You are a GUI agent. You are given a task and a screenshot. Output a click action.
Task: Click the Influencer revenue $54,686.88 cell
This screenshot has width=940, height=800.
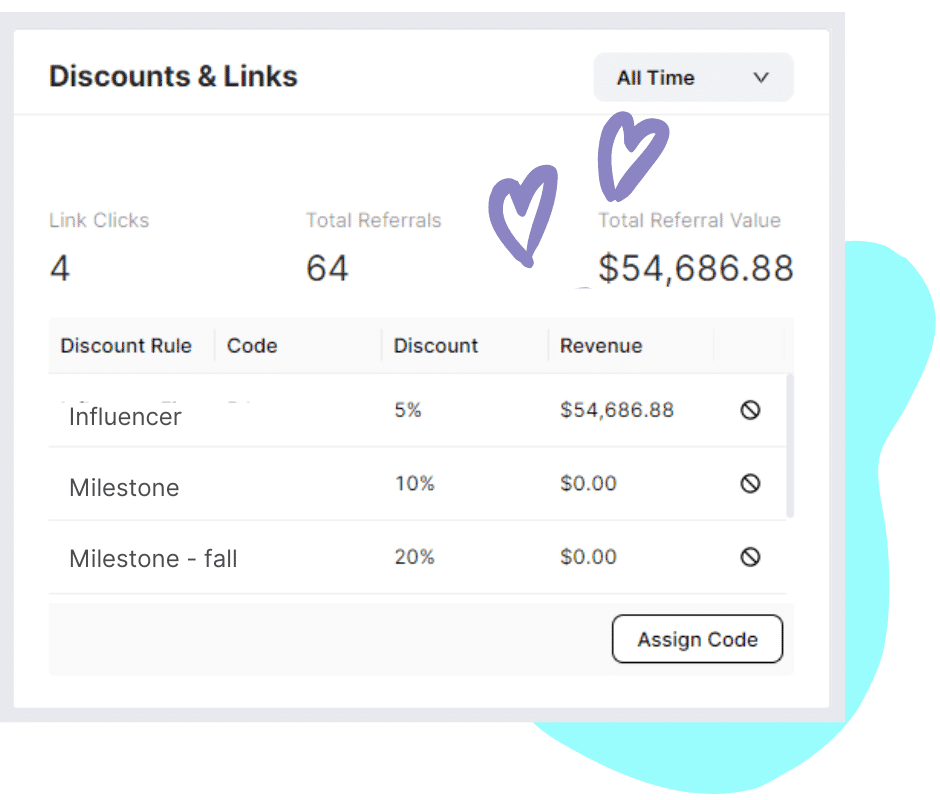click(617, 410)
